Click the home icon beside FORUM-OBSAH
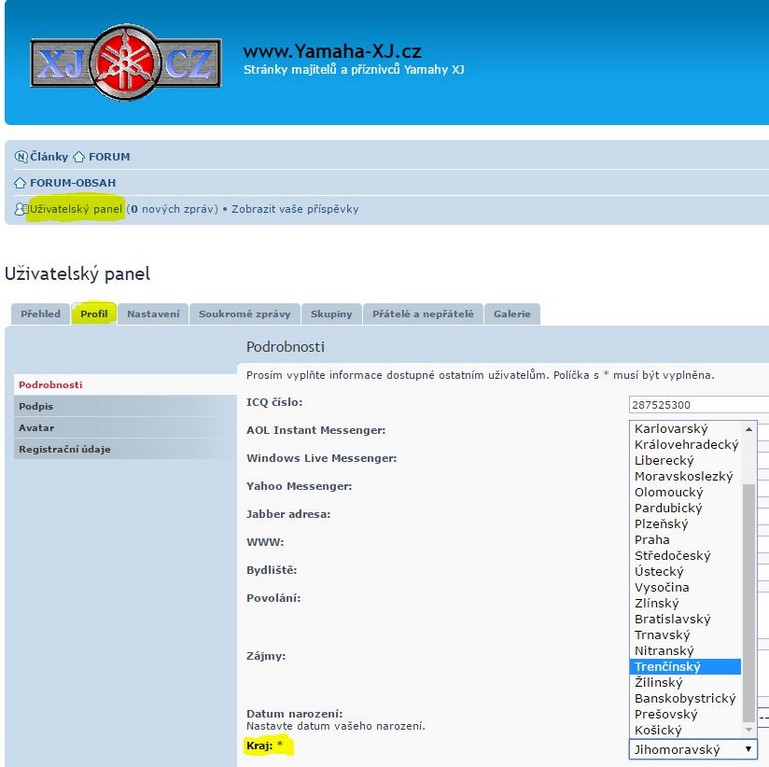 point(21,183)
